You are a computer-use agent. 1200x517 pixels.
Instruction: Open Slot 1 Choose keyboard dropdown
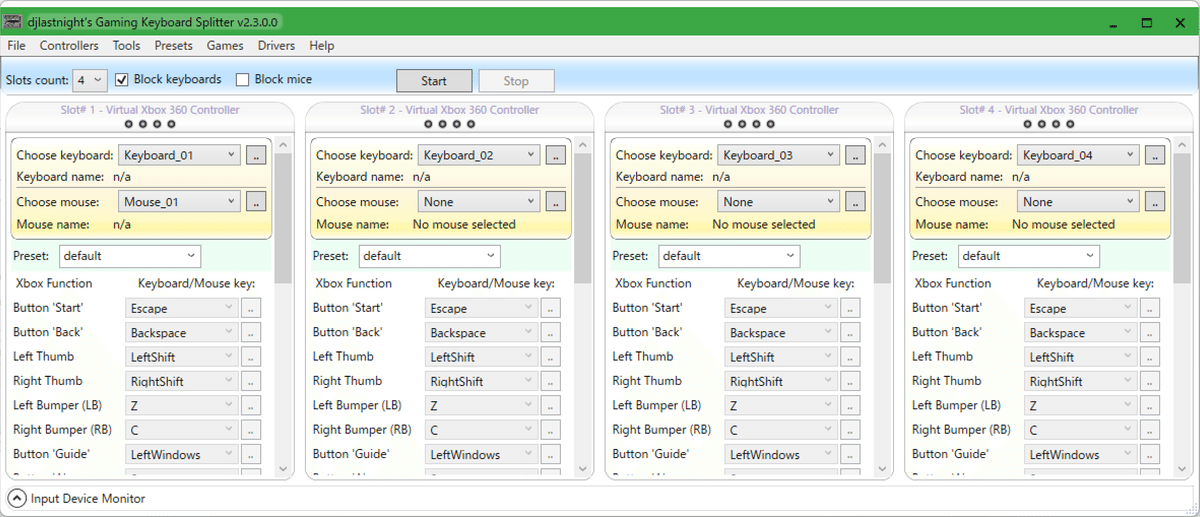pos(179,155)
